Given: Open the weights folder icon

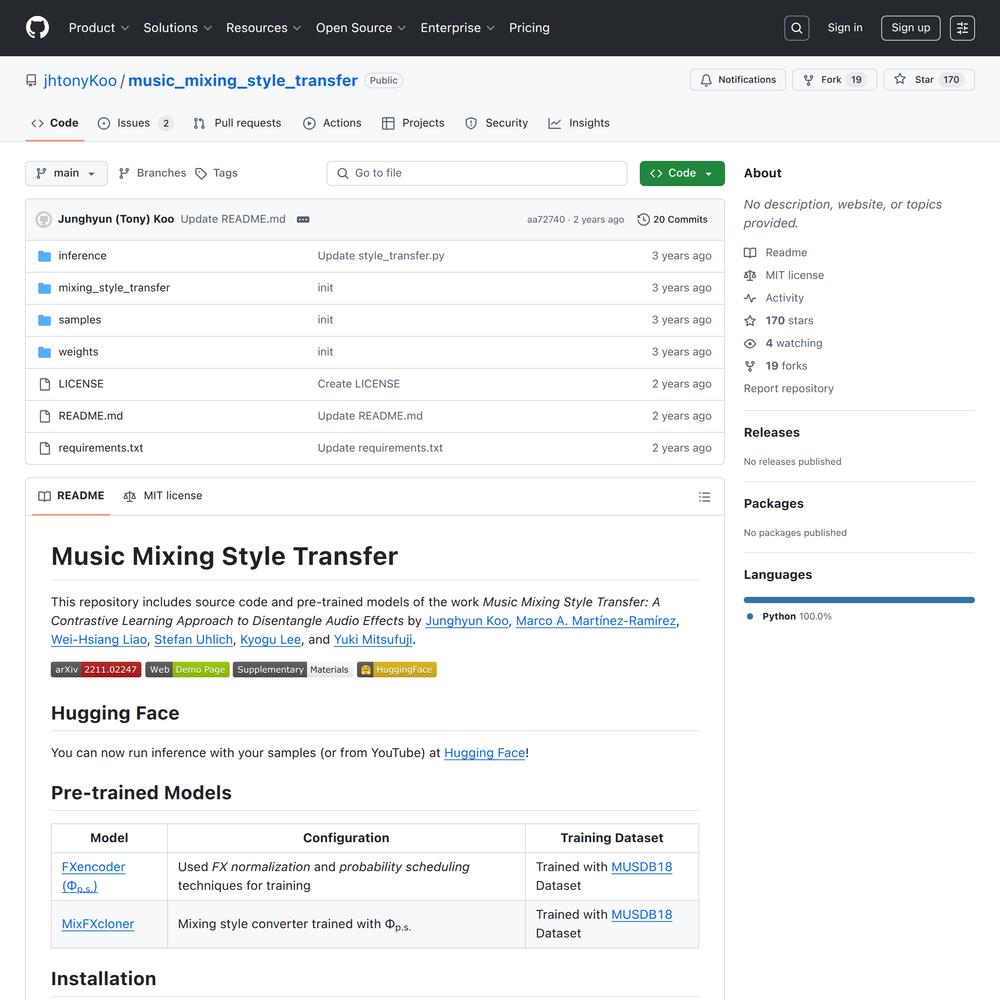Looking at the screenshot, I should click(45, 352).
